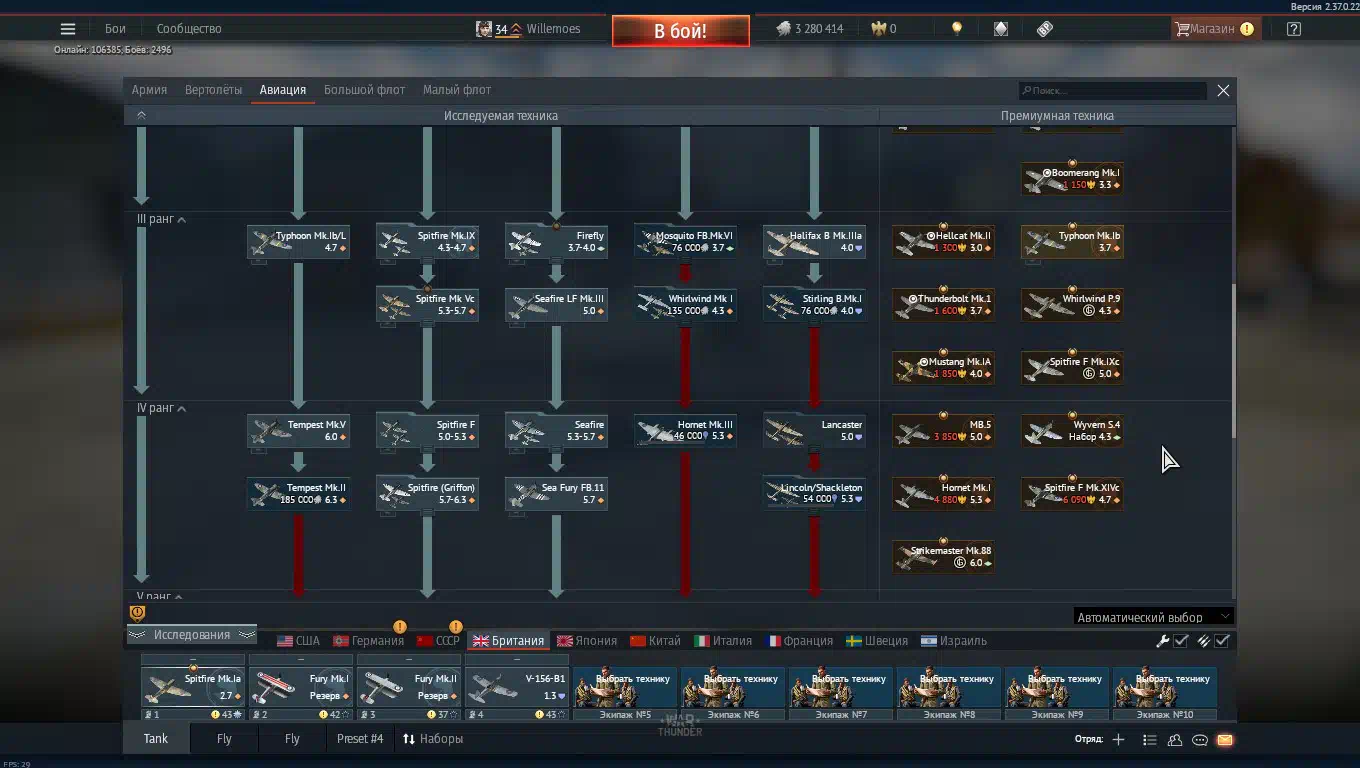The height and width of the screenshot is (768, 1360).
Task: Open the Сообщество menu
Action: click(x=189, y=29)
